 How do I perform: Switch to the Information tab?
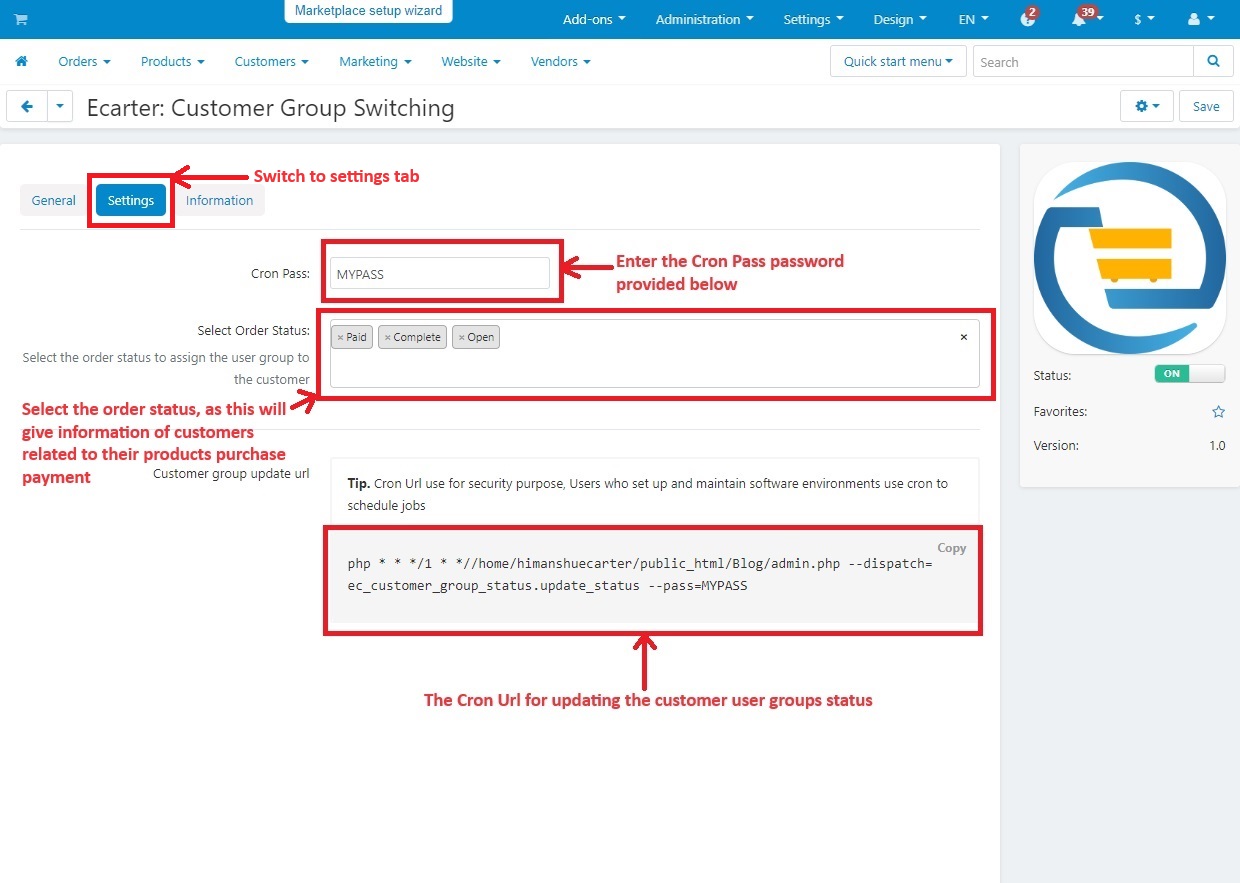[x=219, y=200]
